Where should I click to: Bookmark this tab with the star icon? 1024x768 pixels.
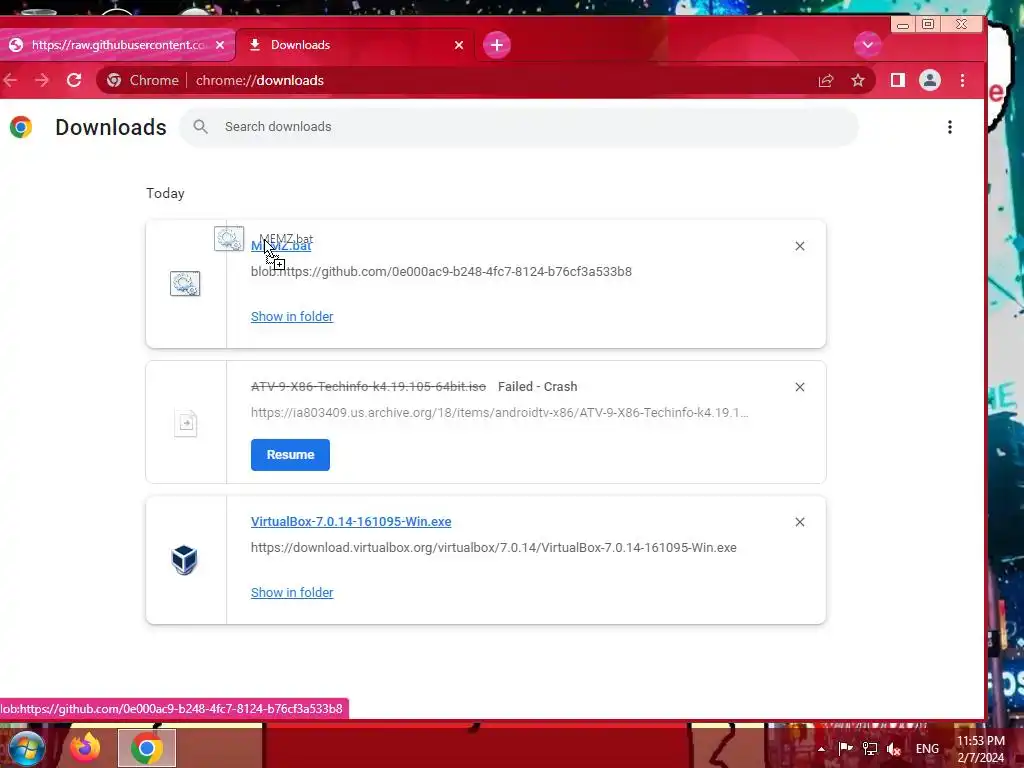point(857,80)
